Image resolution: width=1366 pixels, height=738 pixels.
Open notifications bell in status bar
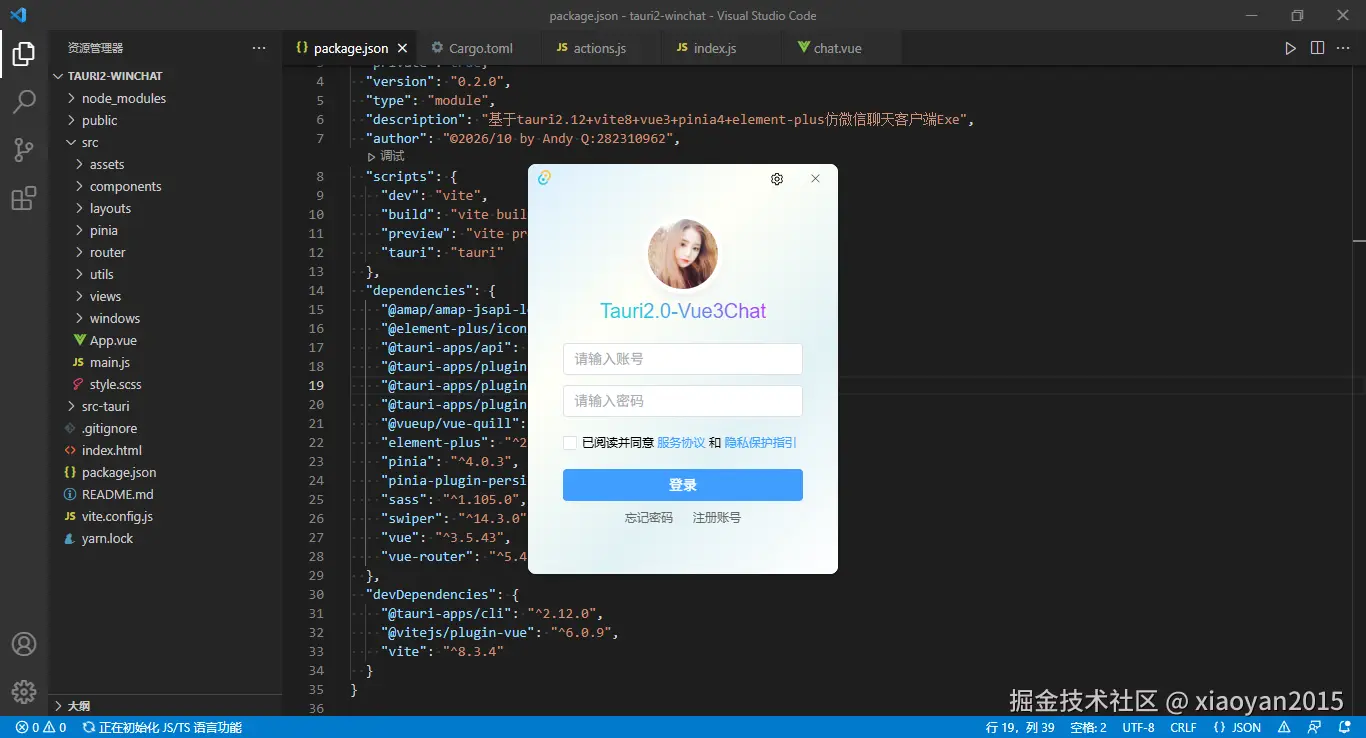(x=1343, y=728)
